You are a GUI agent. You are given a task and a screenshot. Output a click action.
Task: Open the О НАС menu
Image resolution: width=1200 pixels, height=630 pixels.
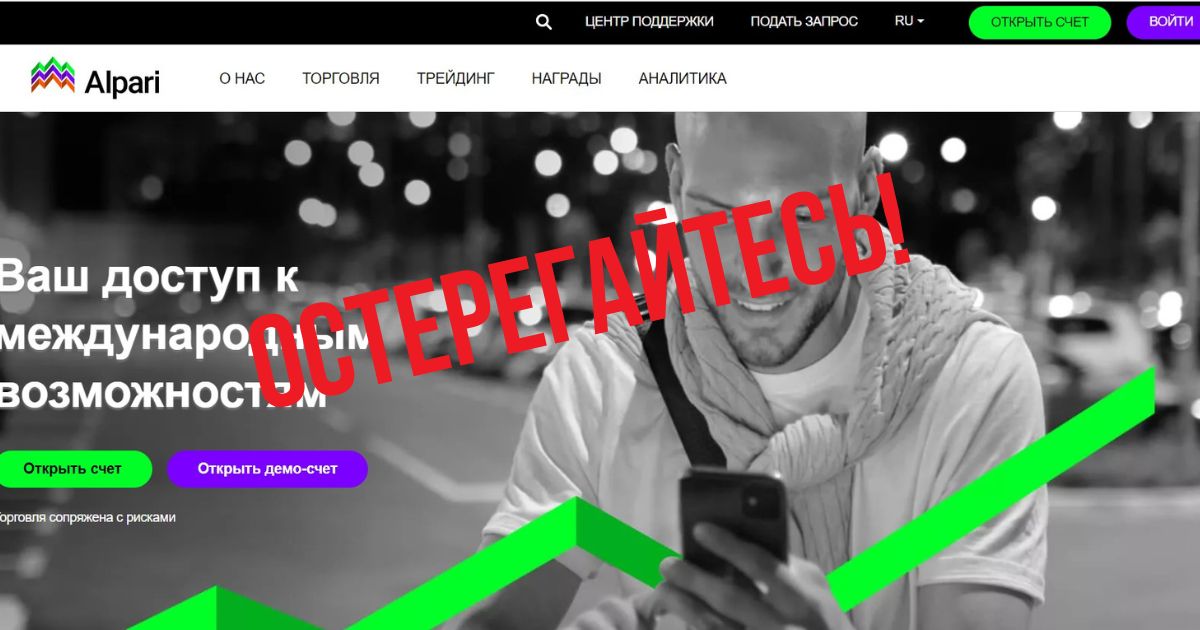[x=242, y=78]
